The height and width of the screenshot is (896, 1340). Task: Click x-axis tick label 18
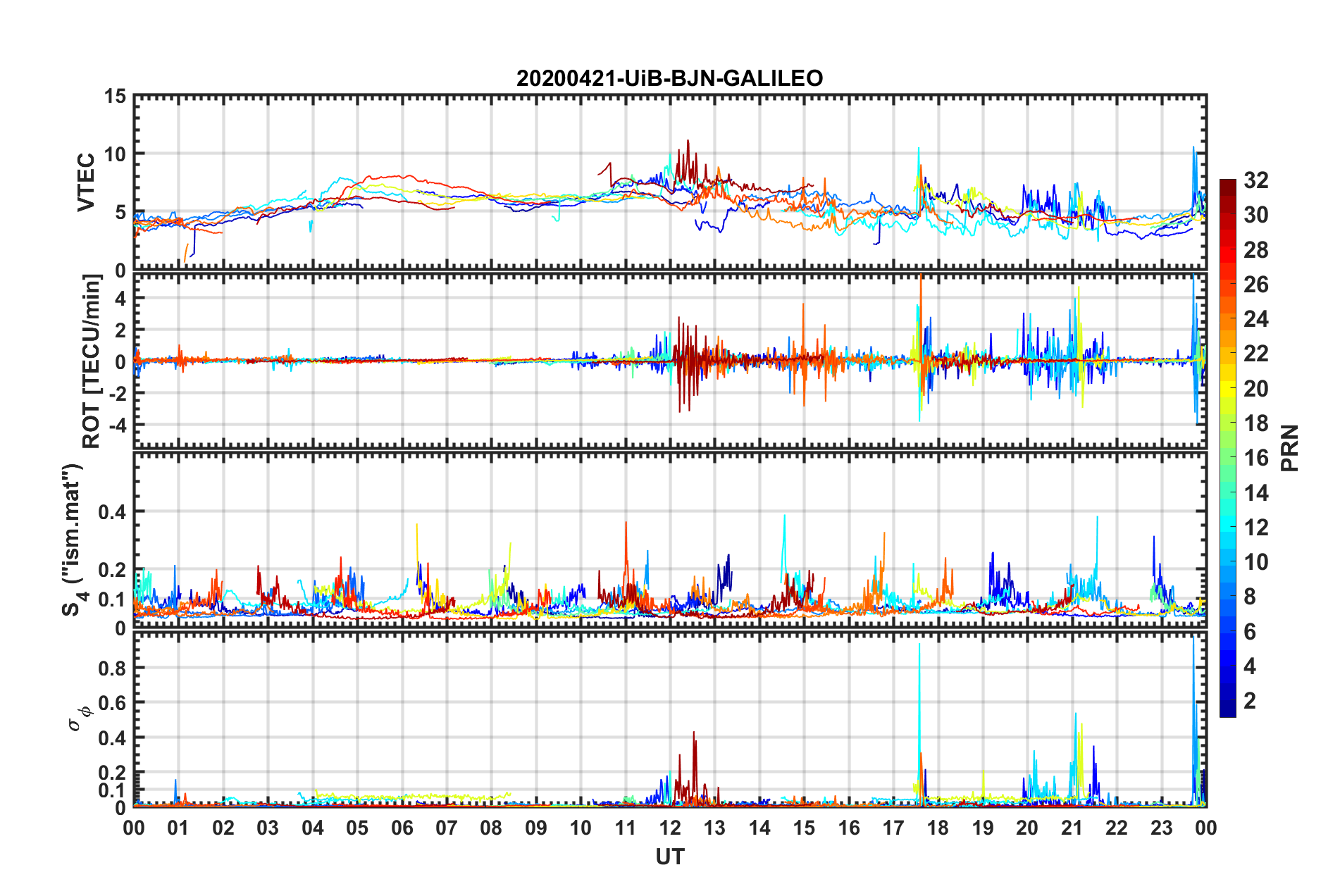click(938, 828)
